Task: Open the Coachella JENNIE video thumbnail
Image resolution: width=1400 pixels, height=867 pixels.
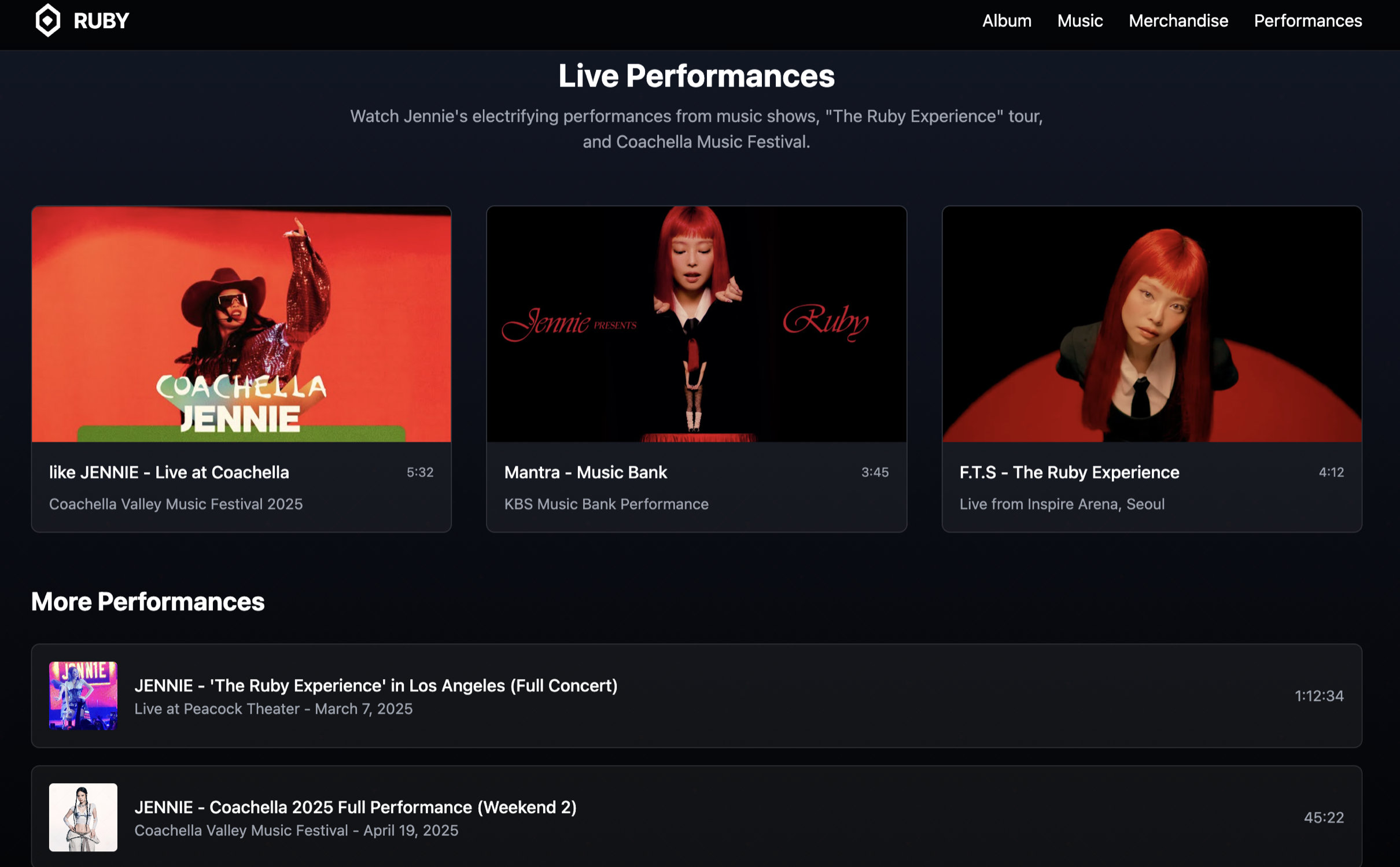Action: pyautogui.click(x=241, y=324)
